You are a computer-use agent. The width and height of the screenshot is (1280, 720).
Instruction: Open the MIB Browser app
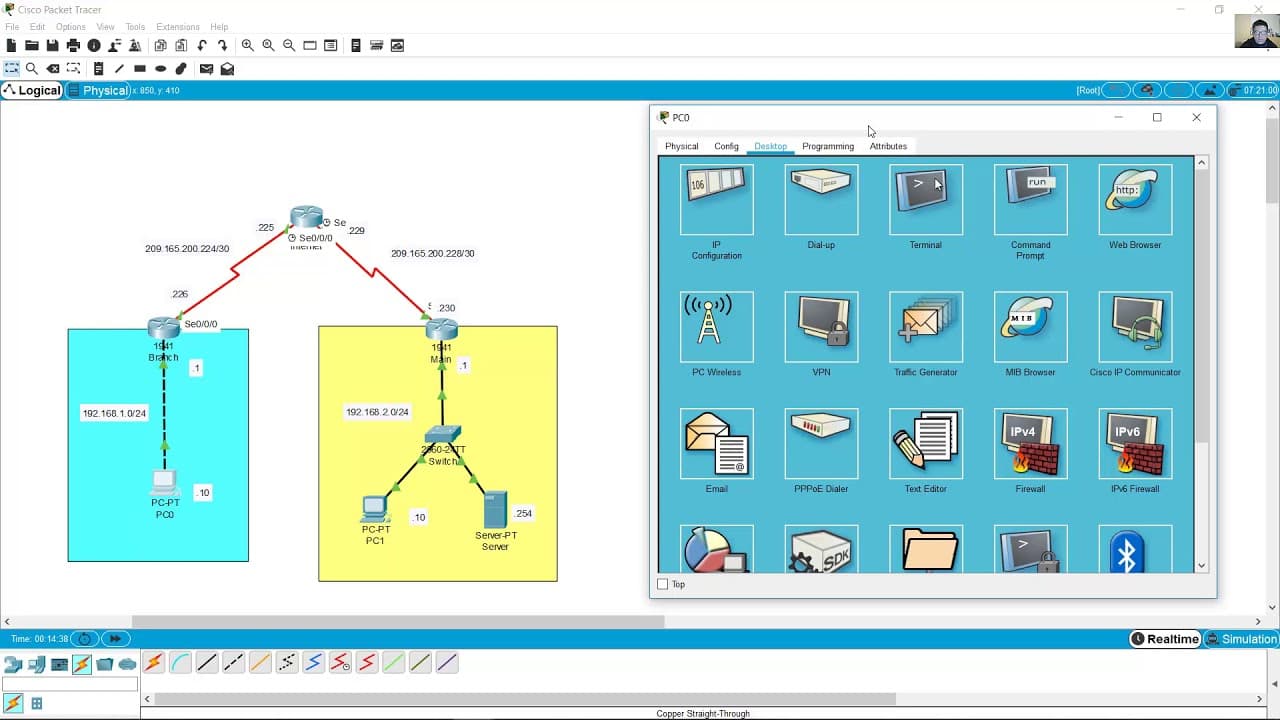pyautogui.click(x=1030, y=327)
